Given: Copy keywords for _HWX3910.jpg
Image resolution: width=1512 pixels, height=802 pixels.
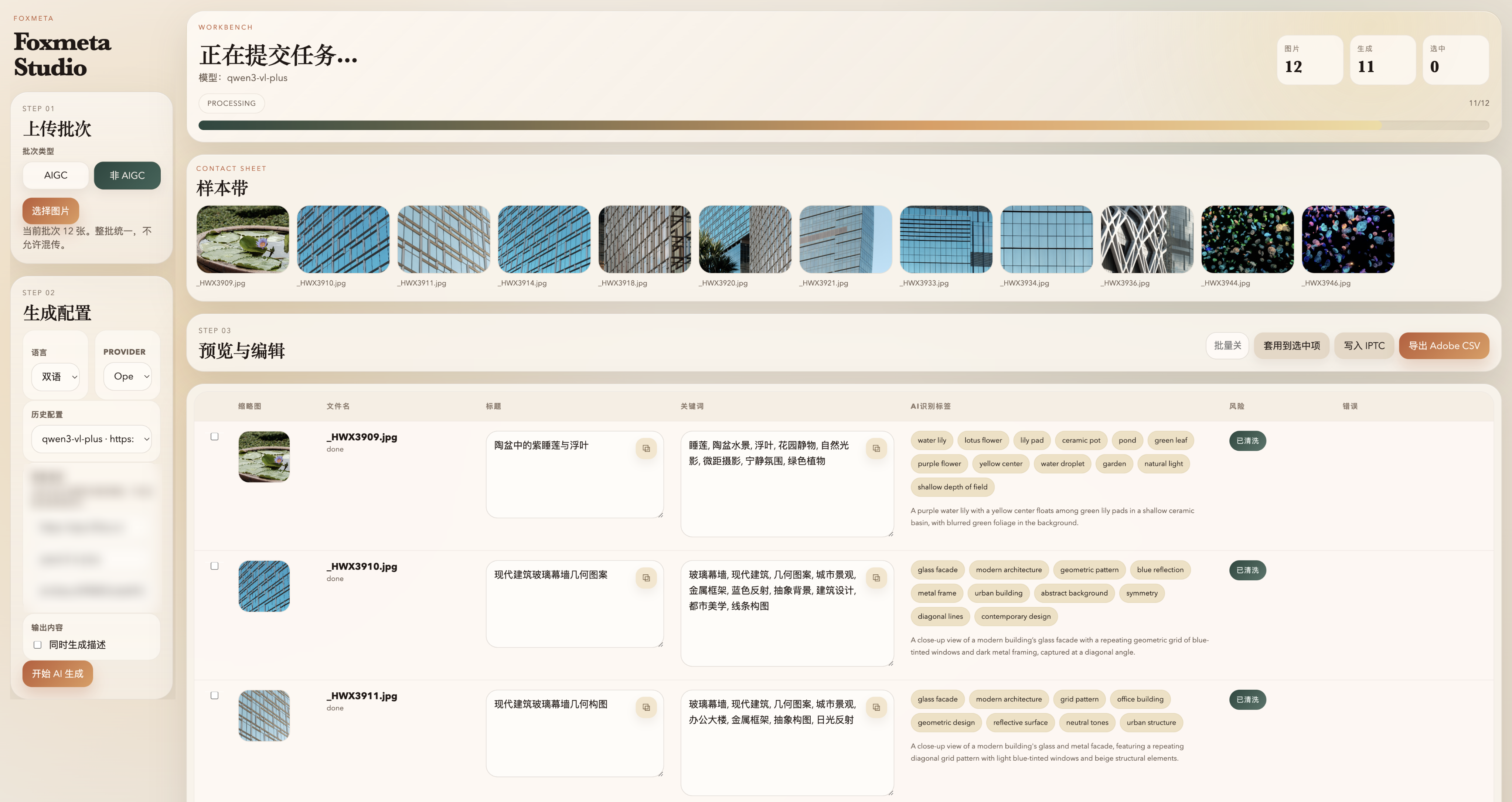Looking at the screenshot, I should pos(876,579).
